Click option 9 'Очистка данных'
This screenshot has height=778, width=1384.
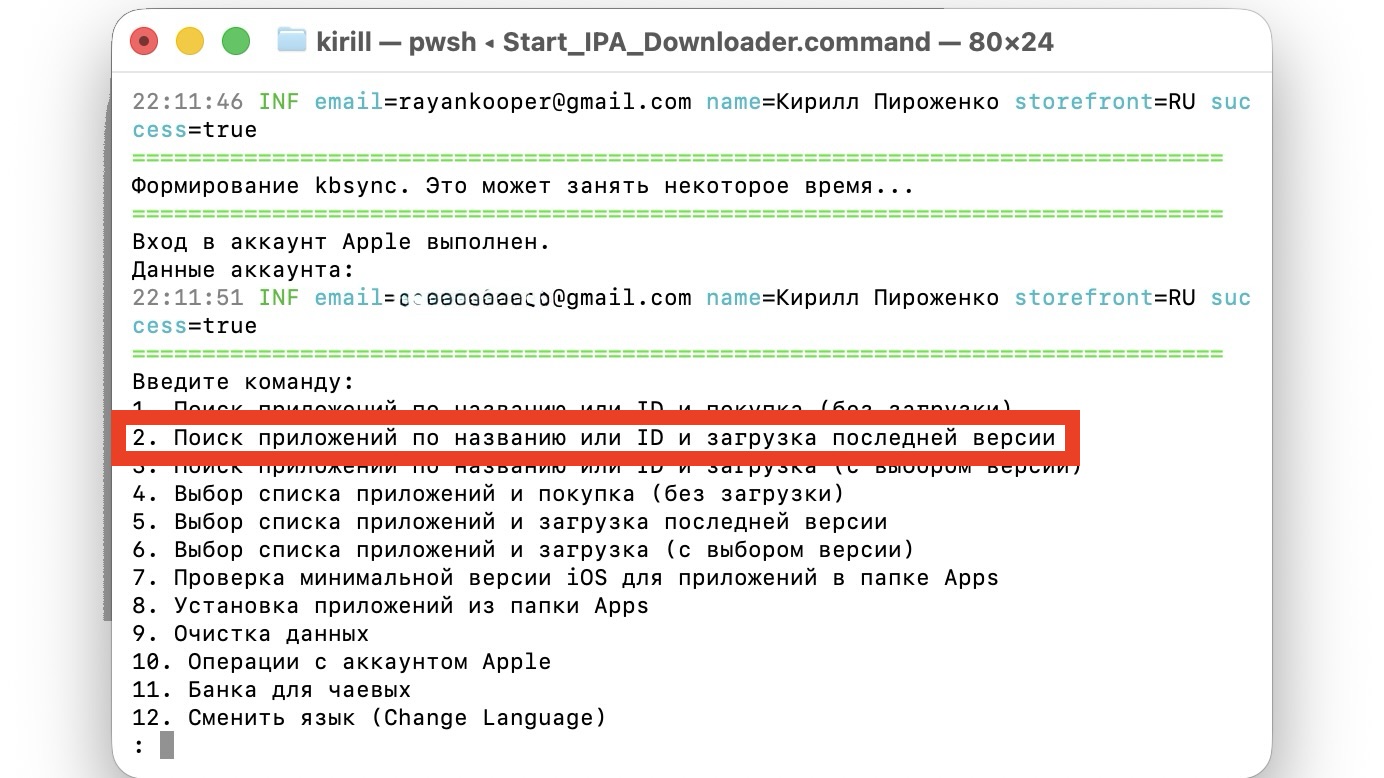[250, 634]
